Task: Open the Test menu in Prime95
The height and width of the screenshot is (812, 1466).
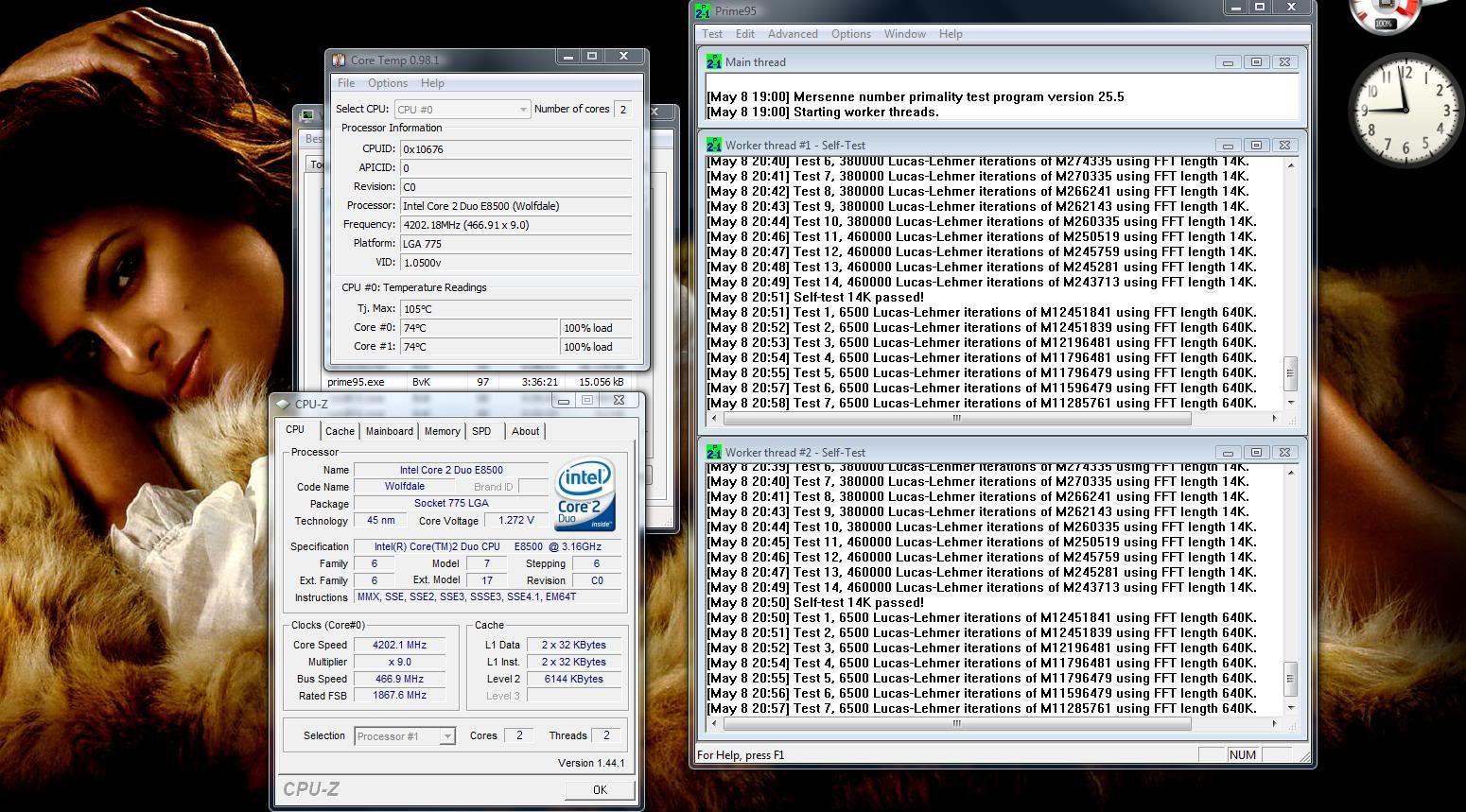Action: tap(712, 34)
